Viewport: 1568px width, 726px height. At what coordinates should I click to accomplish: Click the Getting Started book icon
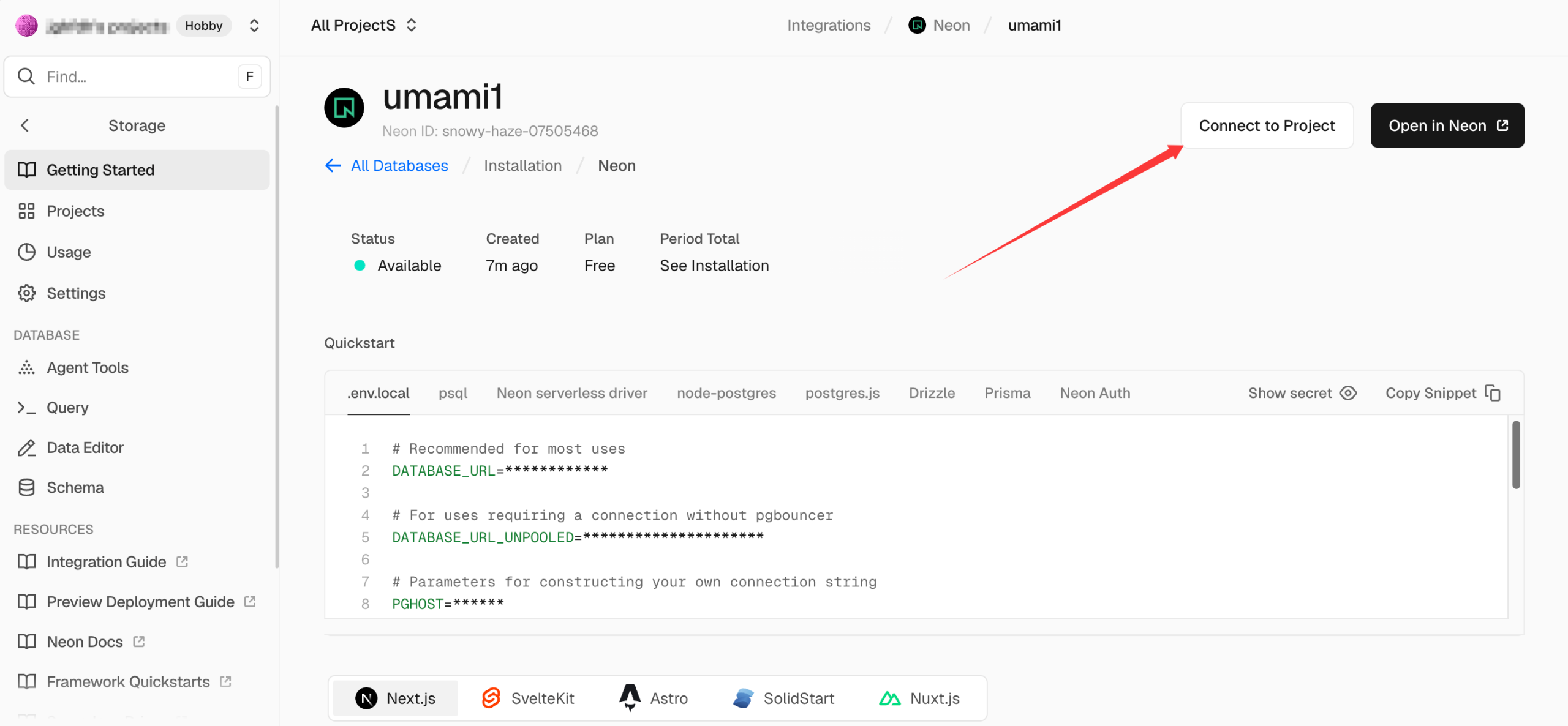pos(26,170)
